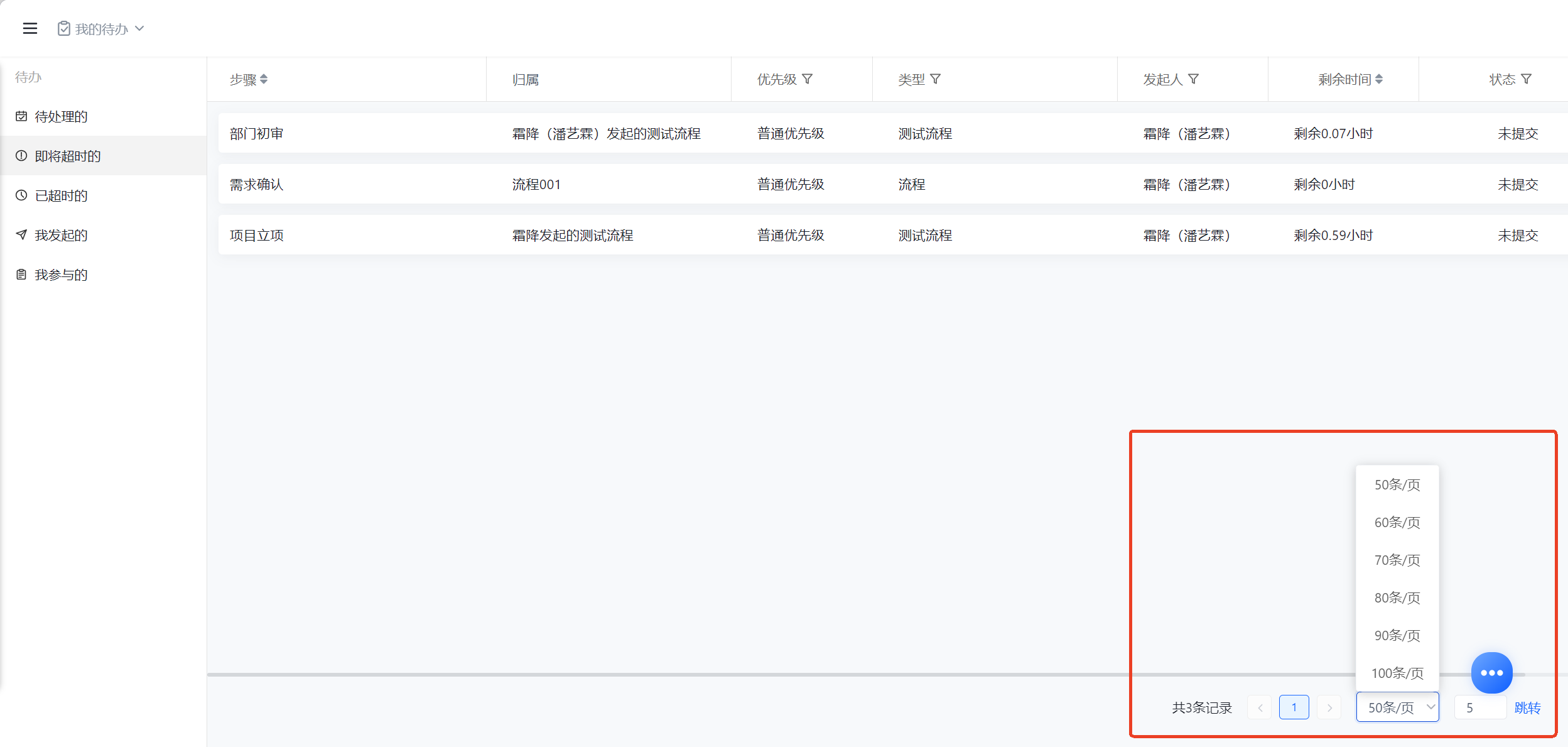Viewport: 1568px width, 747px height.
Task: Choose 60条/页 from the dropdown list
Action: point(1397,522)
